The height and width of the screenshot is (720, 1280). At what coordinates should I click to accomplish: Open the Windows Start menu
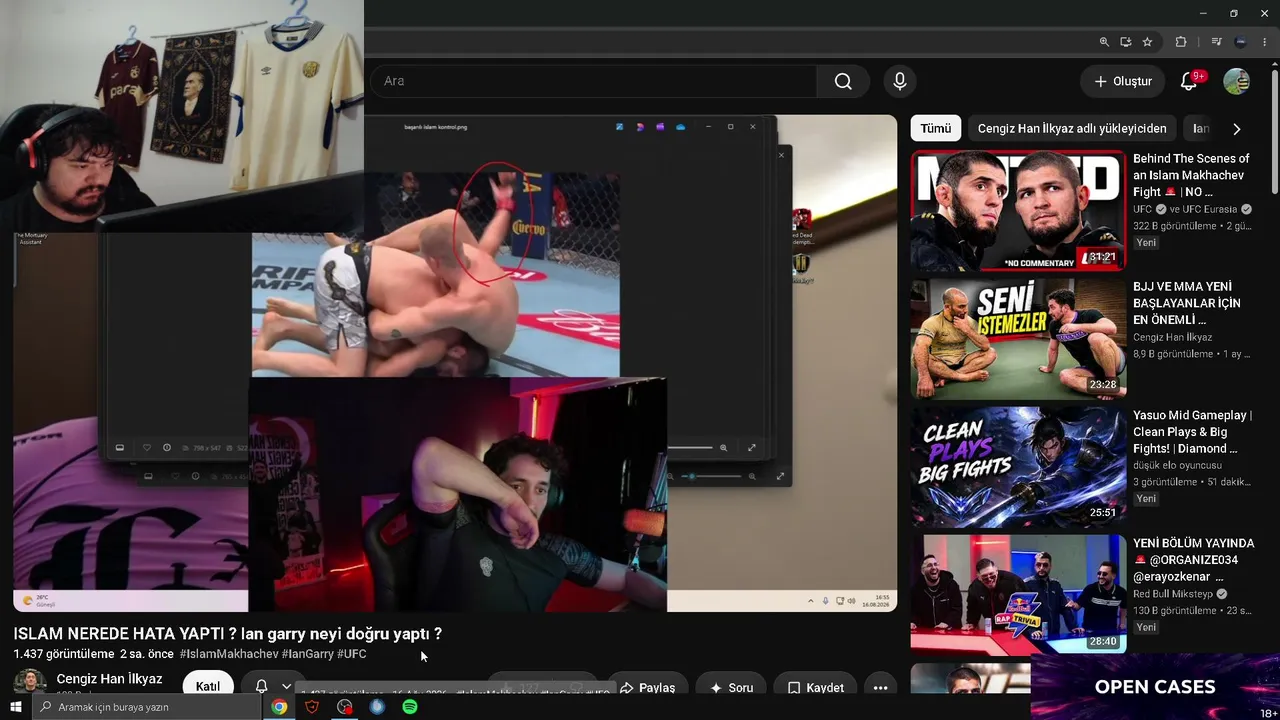[16, 707]
